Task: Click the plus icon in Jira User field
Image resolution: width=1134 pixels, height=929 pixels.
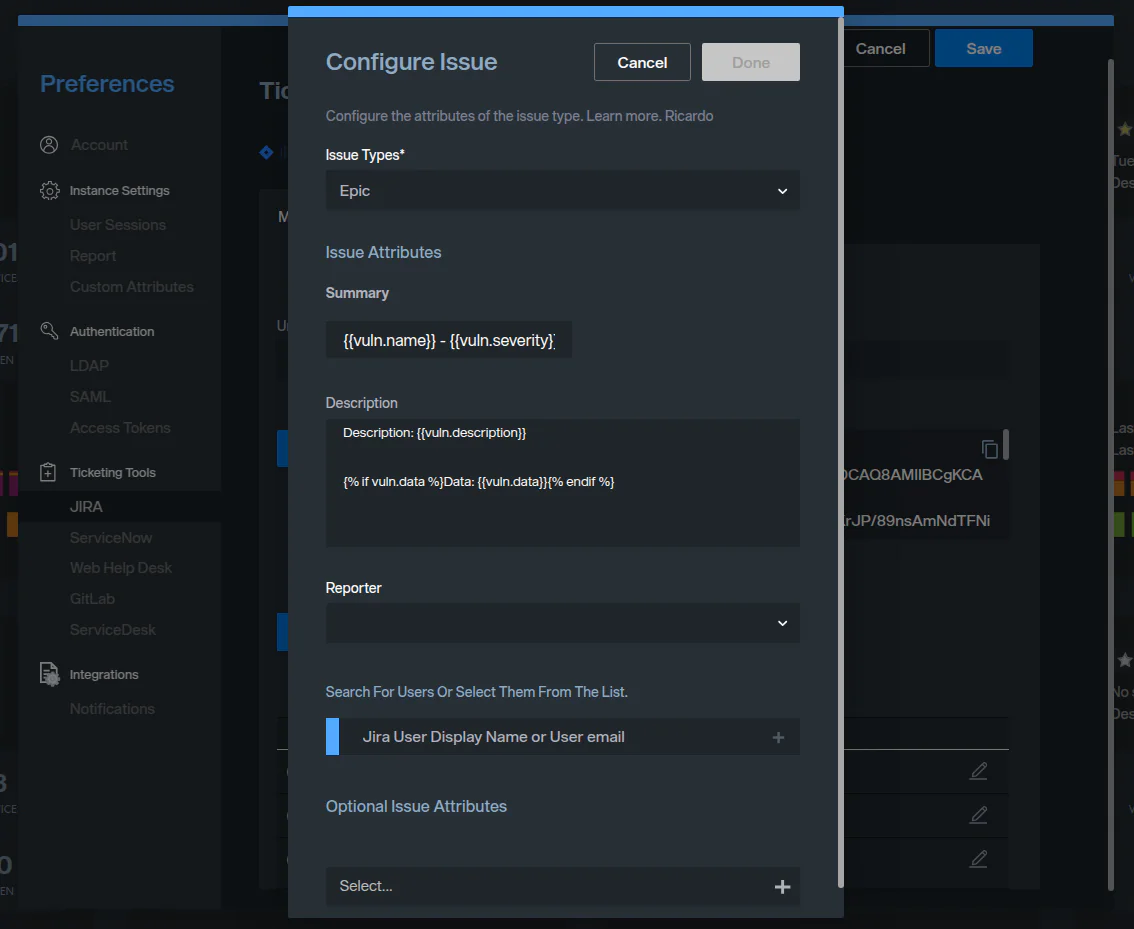Action: tap(778, 738)
